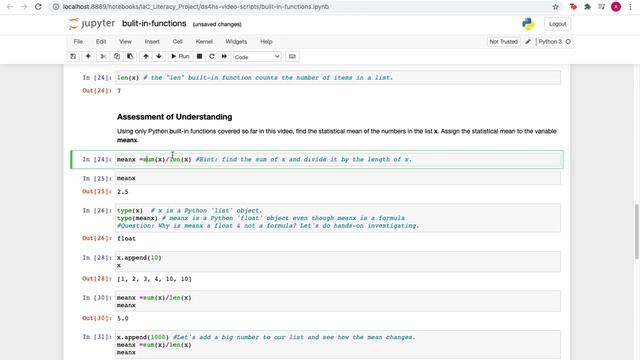
Task: Open the Edit menu
Action: pos(101,42)
